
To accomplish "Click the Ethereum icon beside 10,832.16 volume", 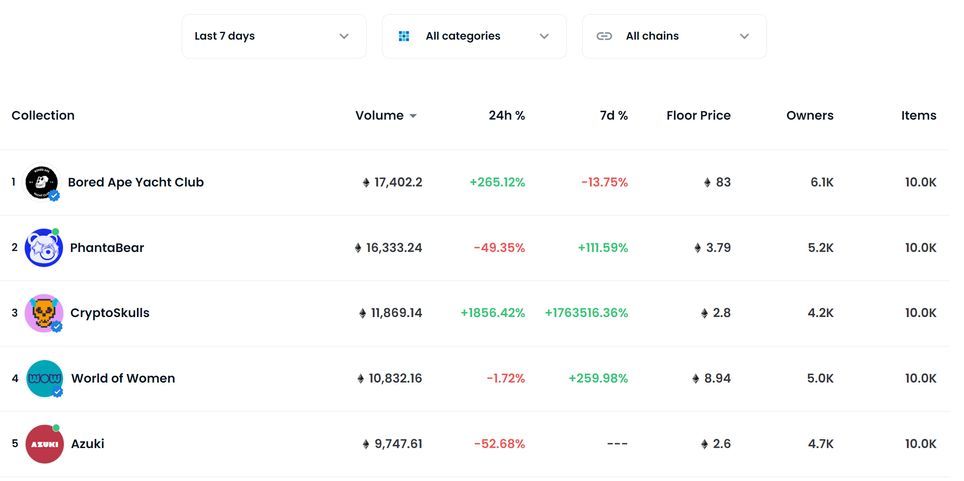I will (x=360, y=378).
